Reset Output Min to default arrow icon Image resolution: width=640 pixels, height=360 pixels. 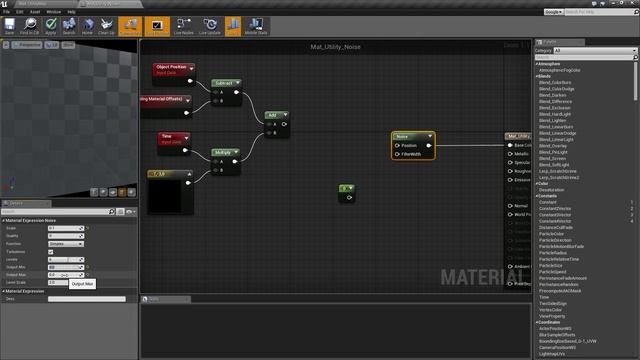pos(87,267)
